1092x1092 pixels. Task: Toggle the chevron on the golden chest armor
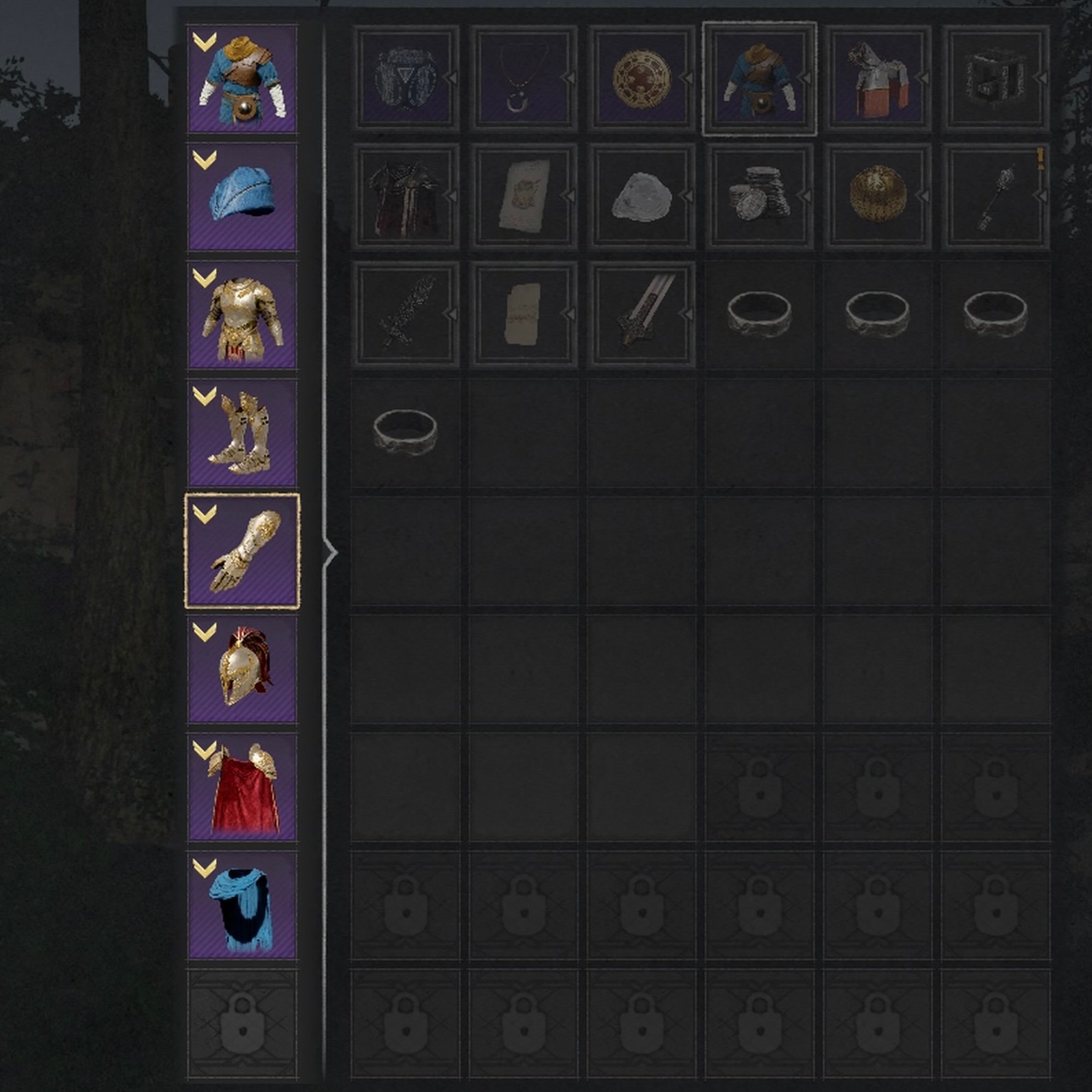pyautogui.click(x=205, y=279)
